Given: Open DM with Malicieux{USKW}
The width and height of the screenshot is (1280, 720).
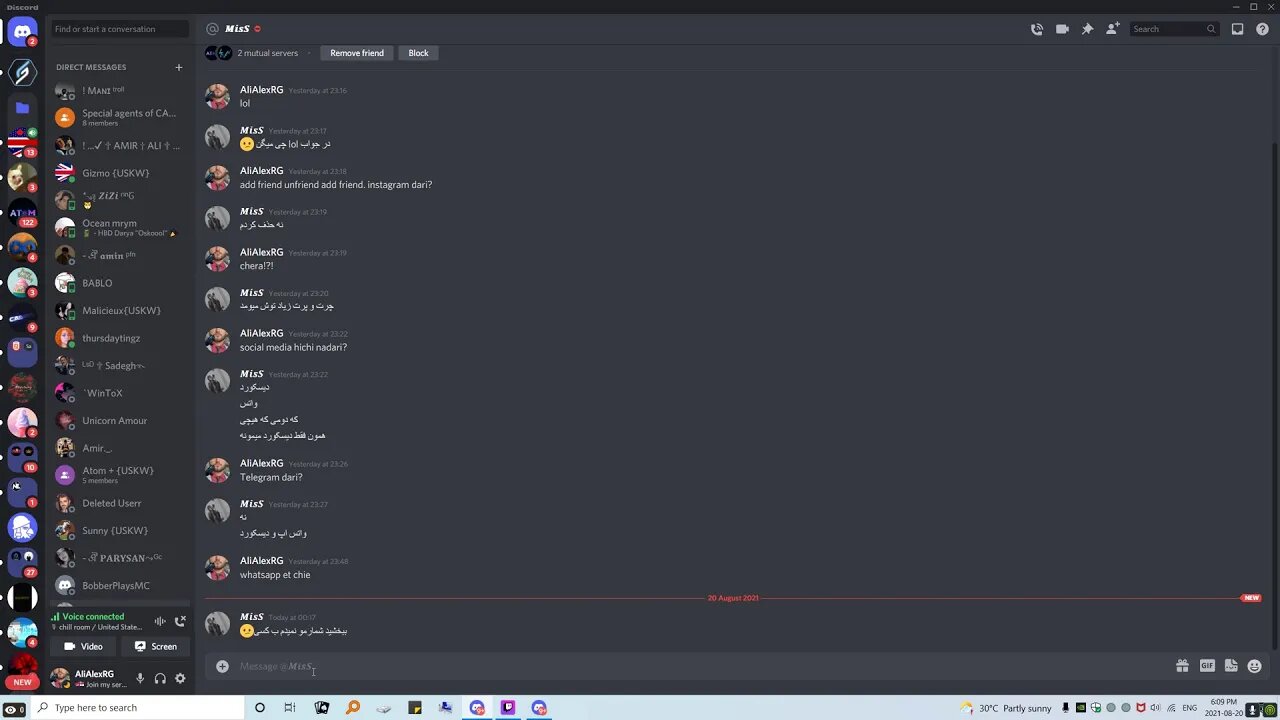Looking at the screenshot, I should click(120, 310).
